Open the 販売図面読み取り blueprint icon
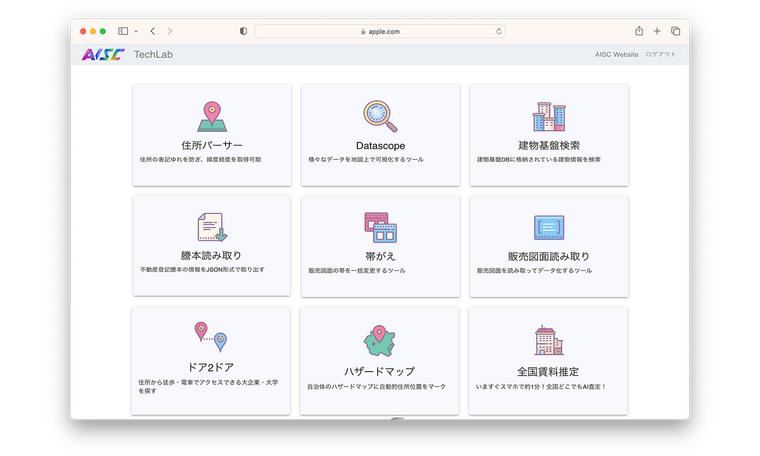 [x=549, y=227]
